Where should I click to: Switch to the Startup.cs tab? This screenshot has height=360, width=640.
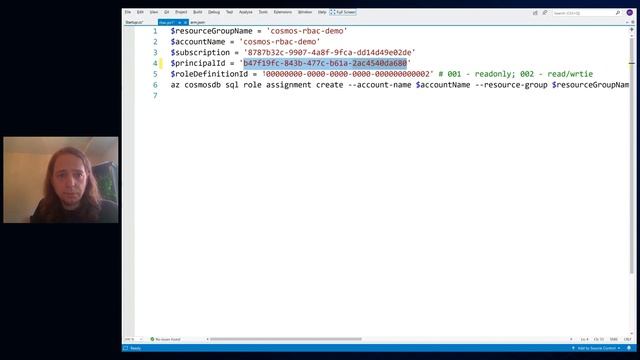(x=134, y=22)
